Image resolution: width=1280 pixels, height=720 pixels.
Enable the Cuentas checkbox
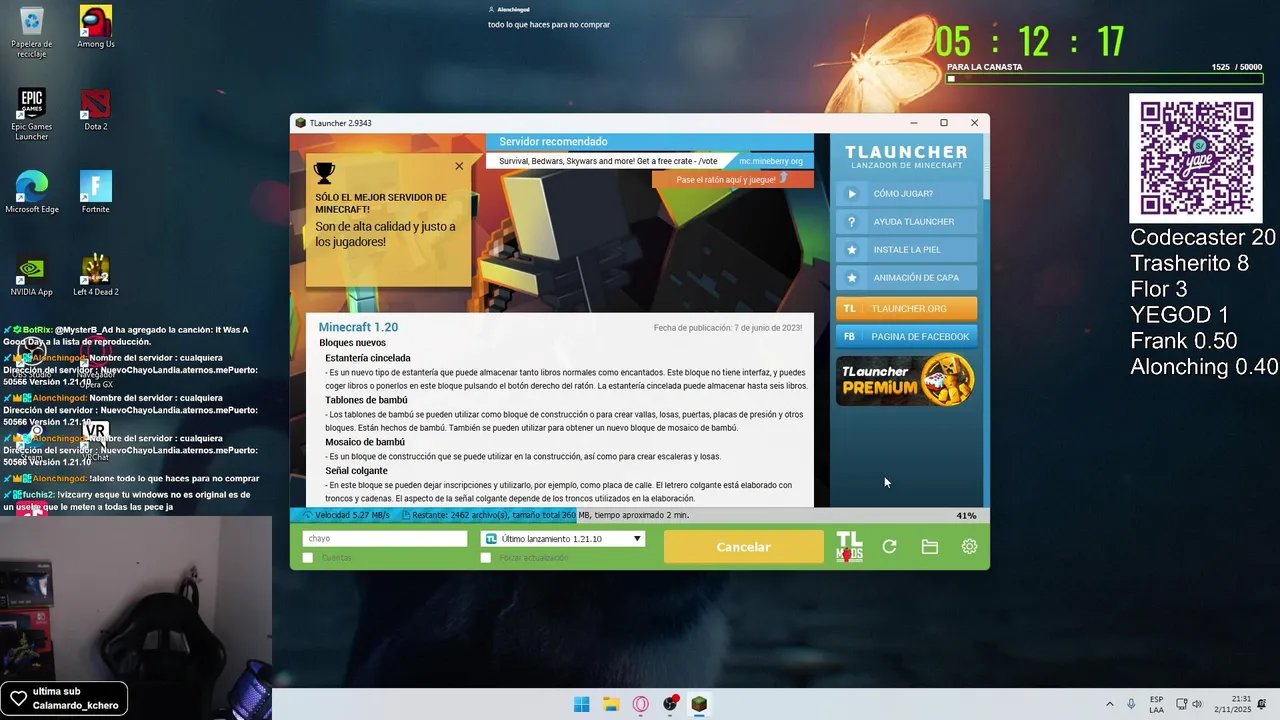(308, 558)
